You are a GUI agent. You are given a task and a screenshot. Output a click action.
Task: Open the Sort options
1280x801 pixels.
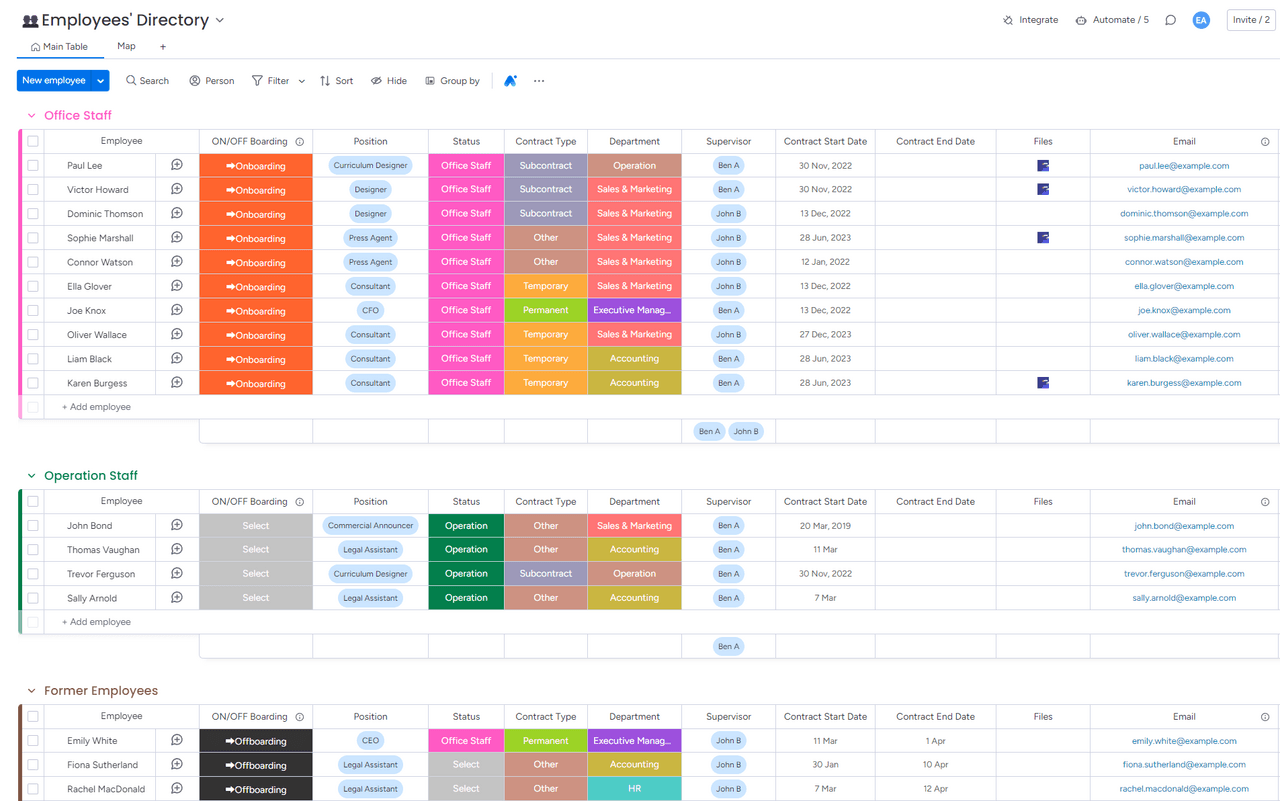336,81
